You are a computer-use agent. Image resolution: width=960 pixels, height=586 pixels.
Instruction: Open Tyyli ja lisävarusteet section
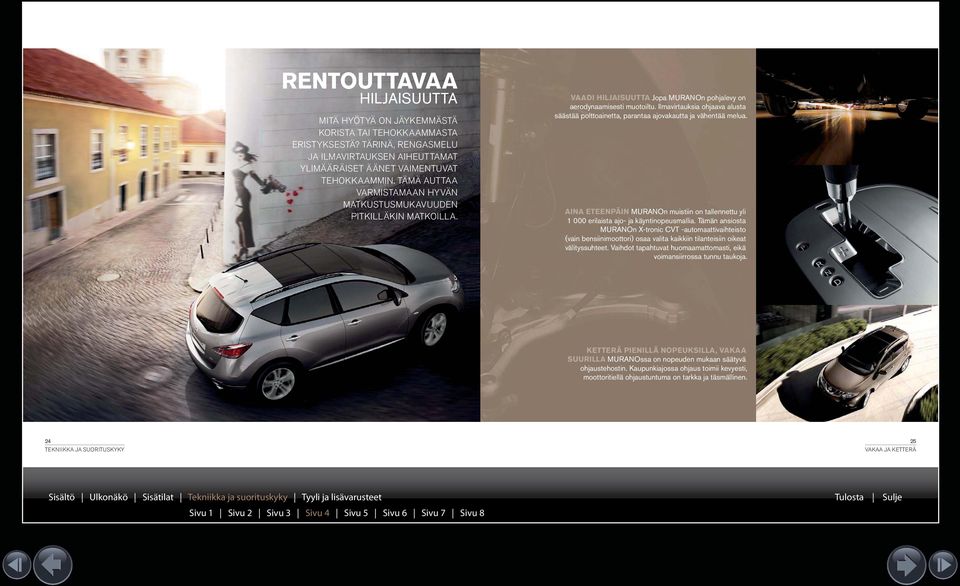point(341,497)
